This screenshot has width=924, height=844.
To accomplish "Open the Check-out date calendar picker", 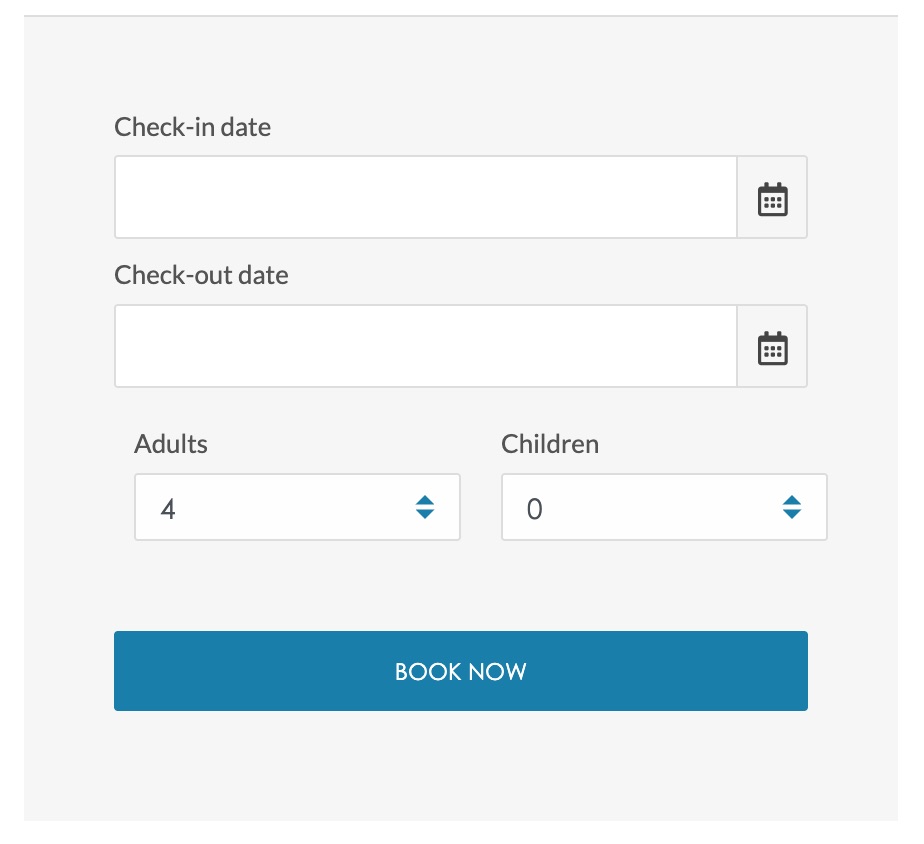I will click(x=772, y=347).
